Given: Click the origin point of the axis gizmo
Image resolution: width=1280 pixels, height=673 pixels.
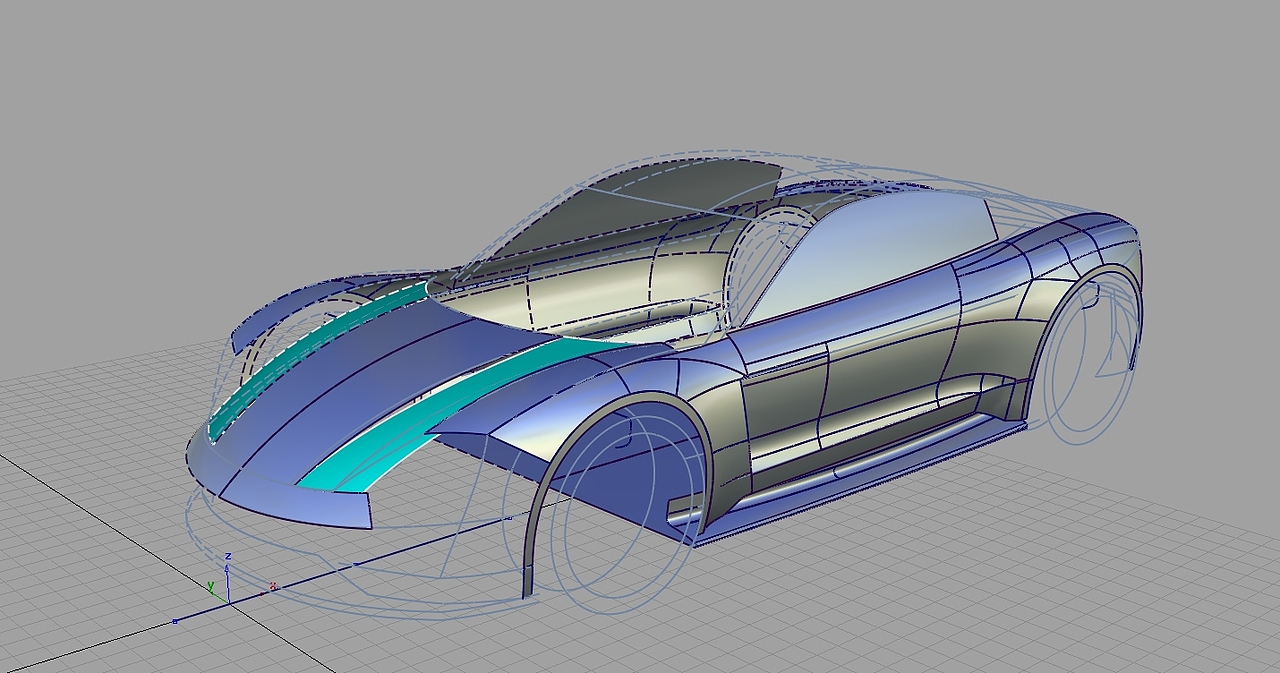Looking at the screenshot, I should pyautogui.click(x=229, y=603).
